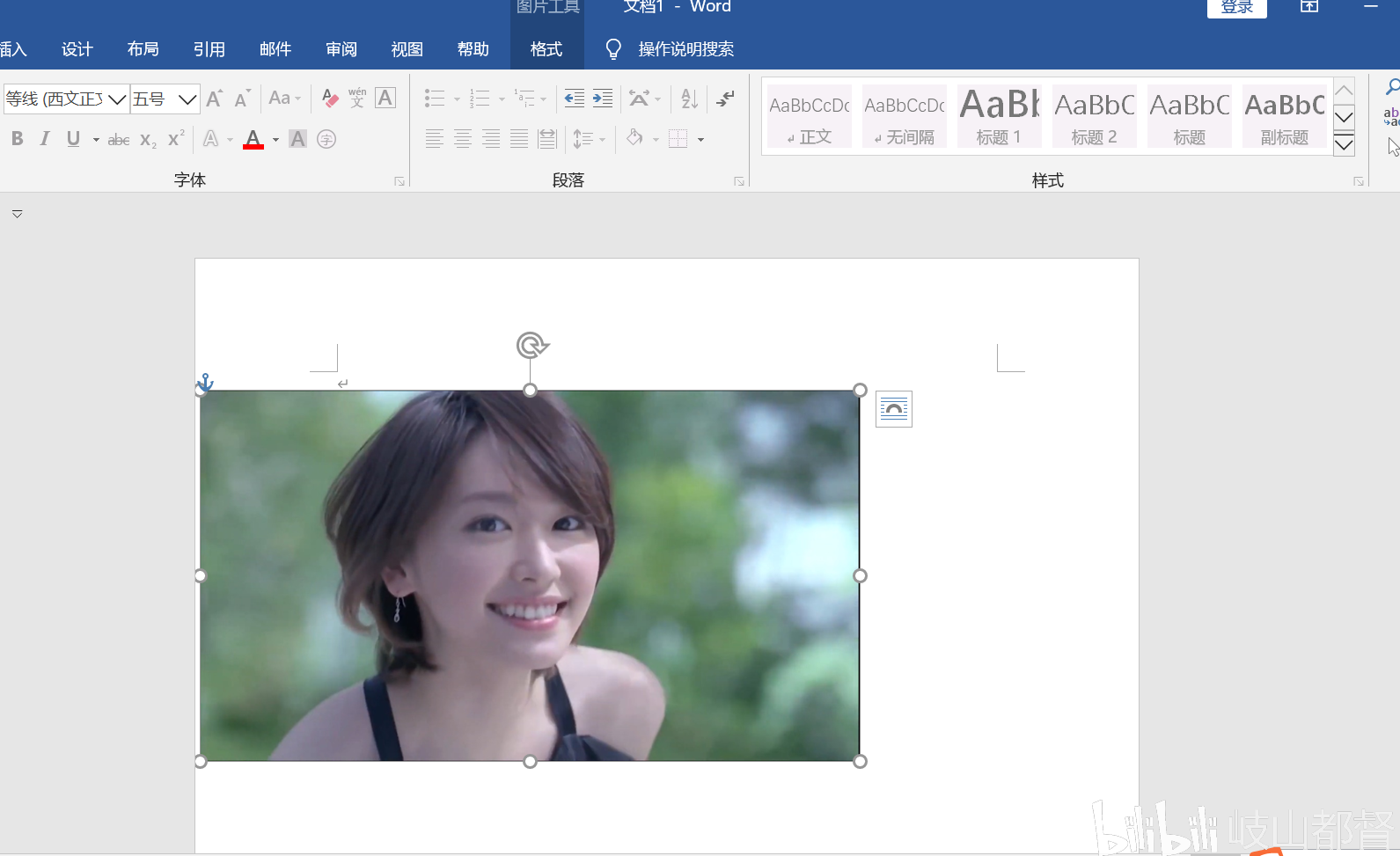Apply paragraph shading paint bucket
This screenshot has width=1400, height=856.
coord(634,137)
